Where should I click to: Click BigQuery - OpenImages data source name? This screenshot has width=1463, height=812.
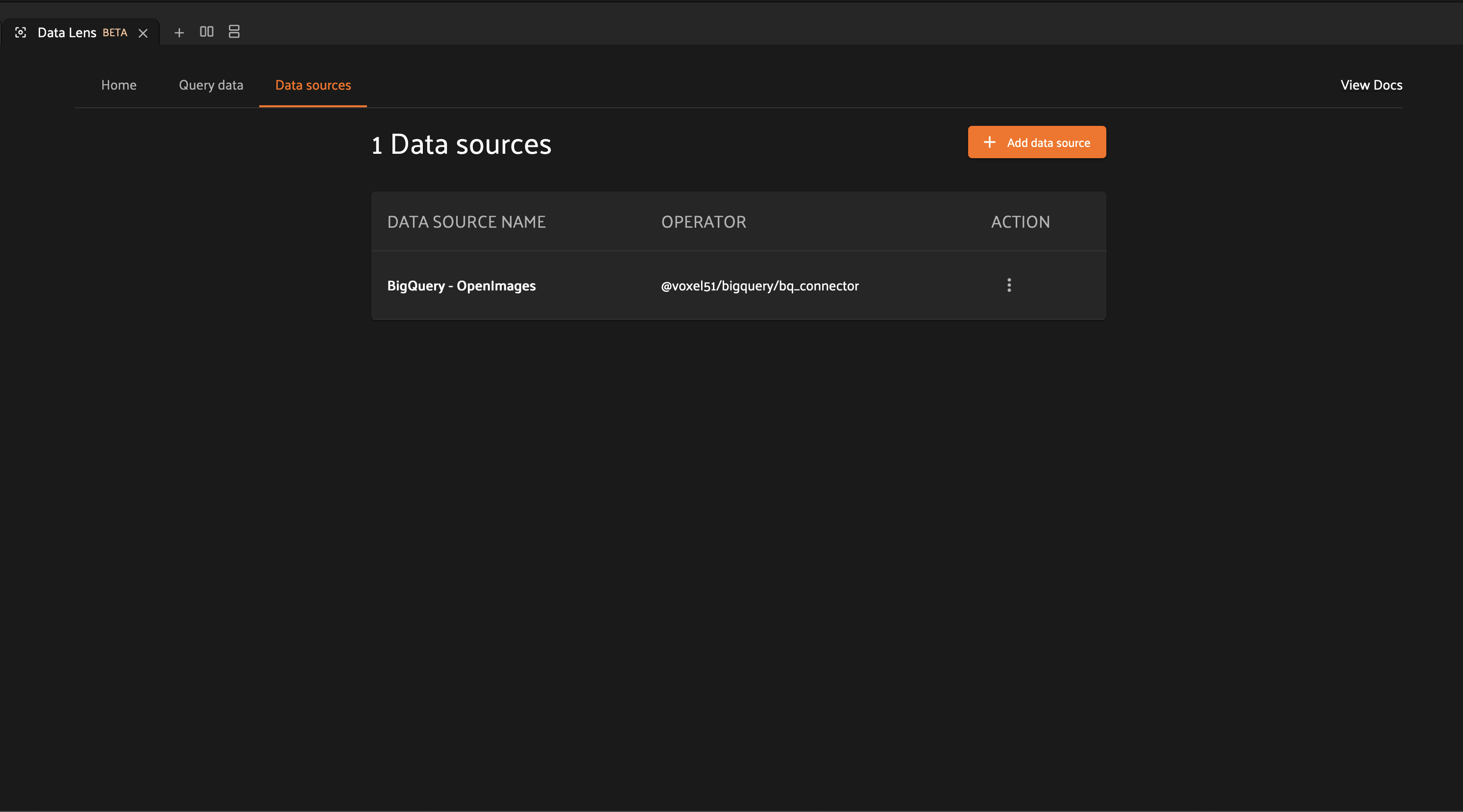click(461, 286)
